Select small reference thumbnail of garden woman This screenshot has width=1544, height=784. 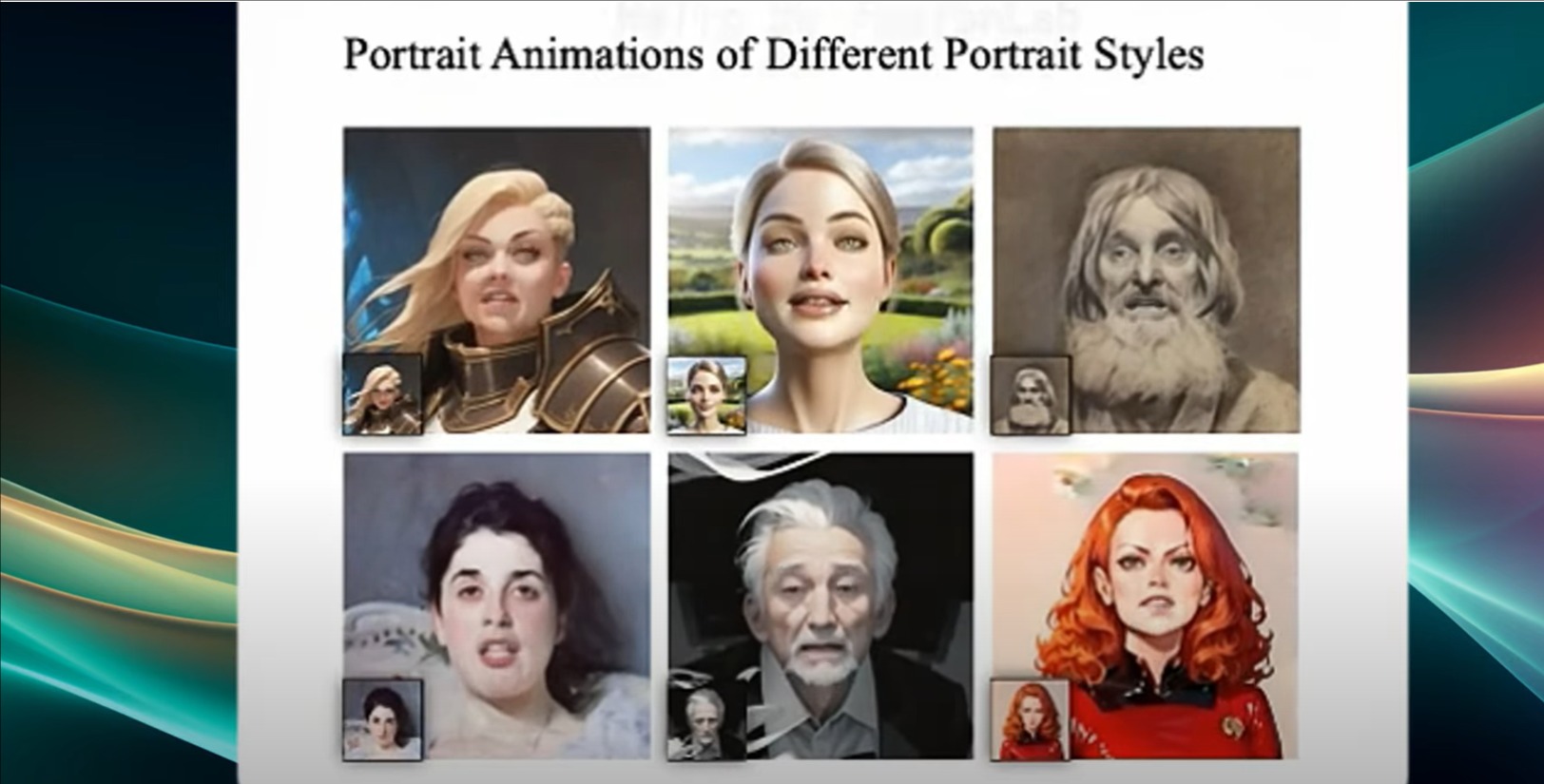tap(706, 395)
